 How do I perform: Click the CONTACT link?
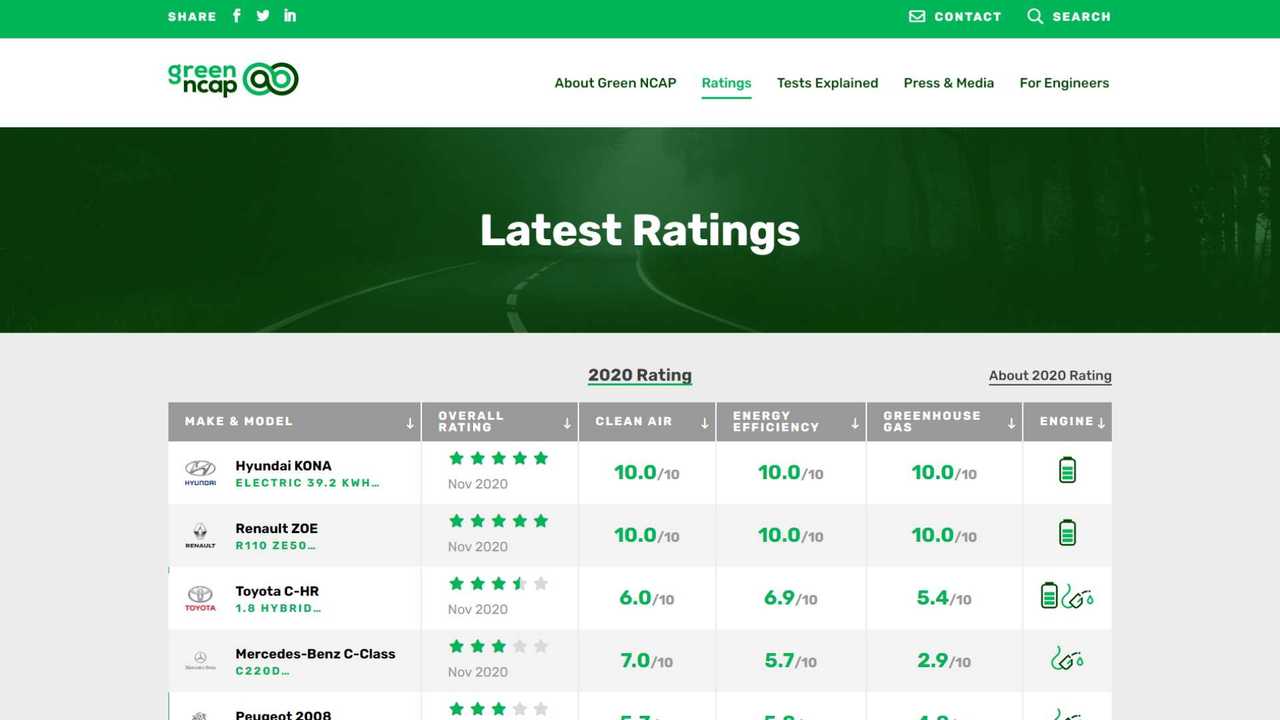968,17
